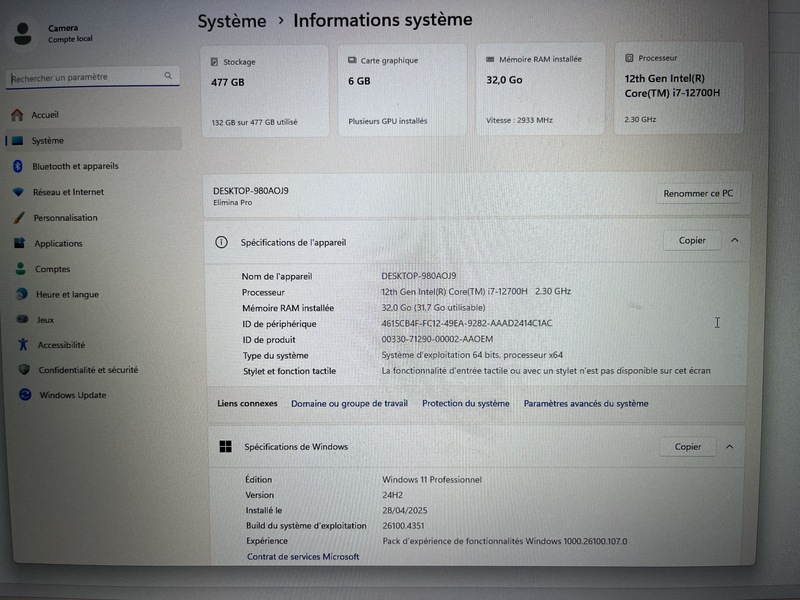Select Bluetooth et appareils menu entry
The width and height of the screenshot is (800, 600).
94,166
